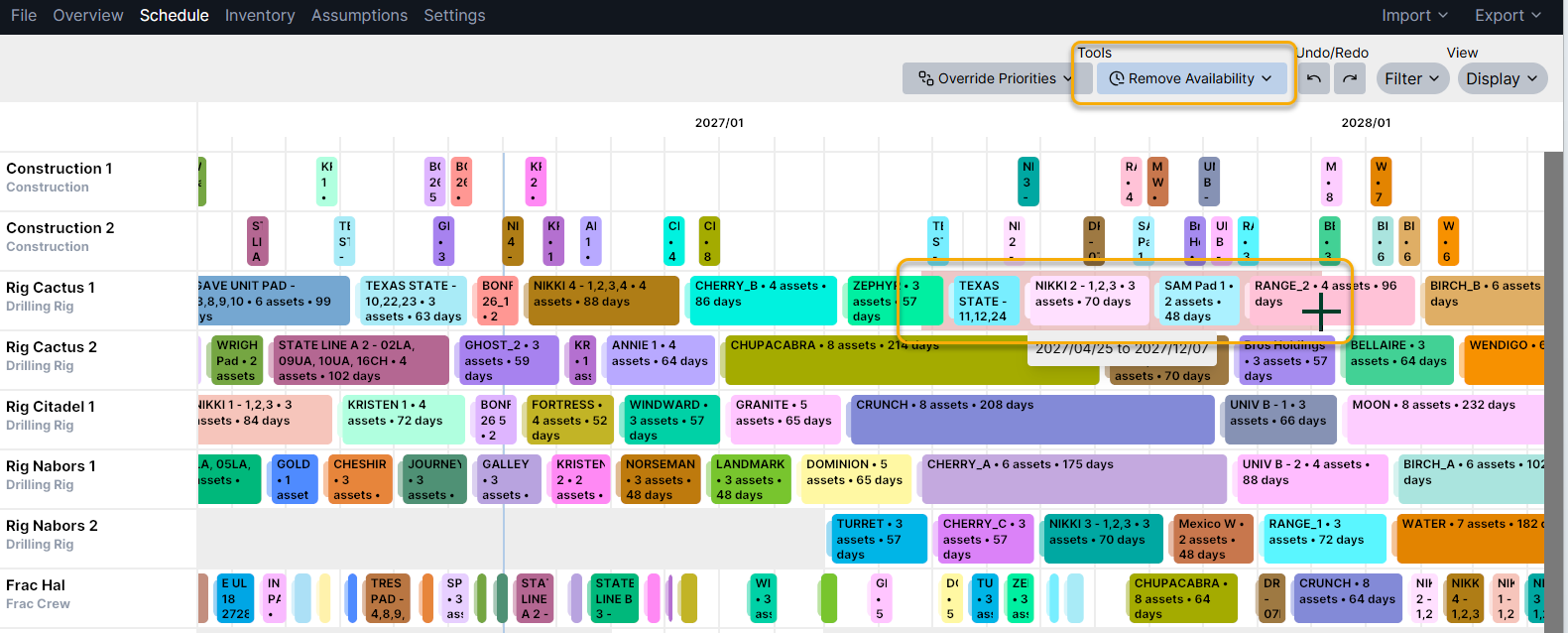Open the Import dropdown menu
This screenshot has height=633, width=1568.
point(1414,15)
